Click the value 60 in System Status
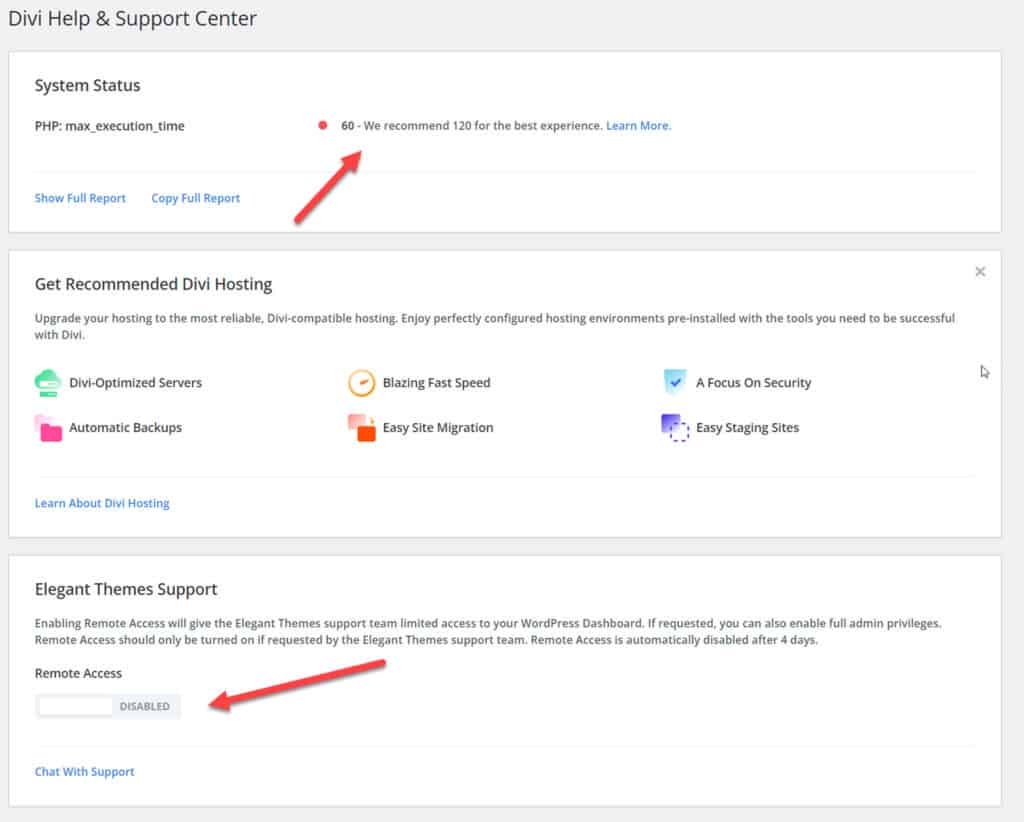 pyautogui.click(x=347, y=125)
